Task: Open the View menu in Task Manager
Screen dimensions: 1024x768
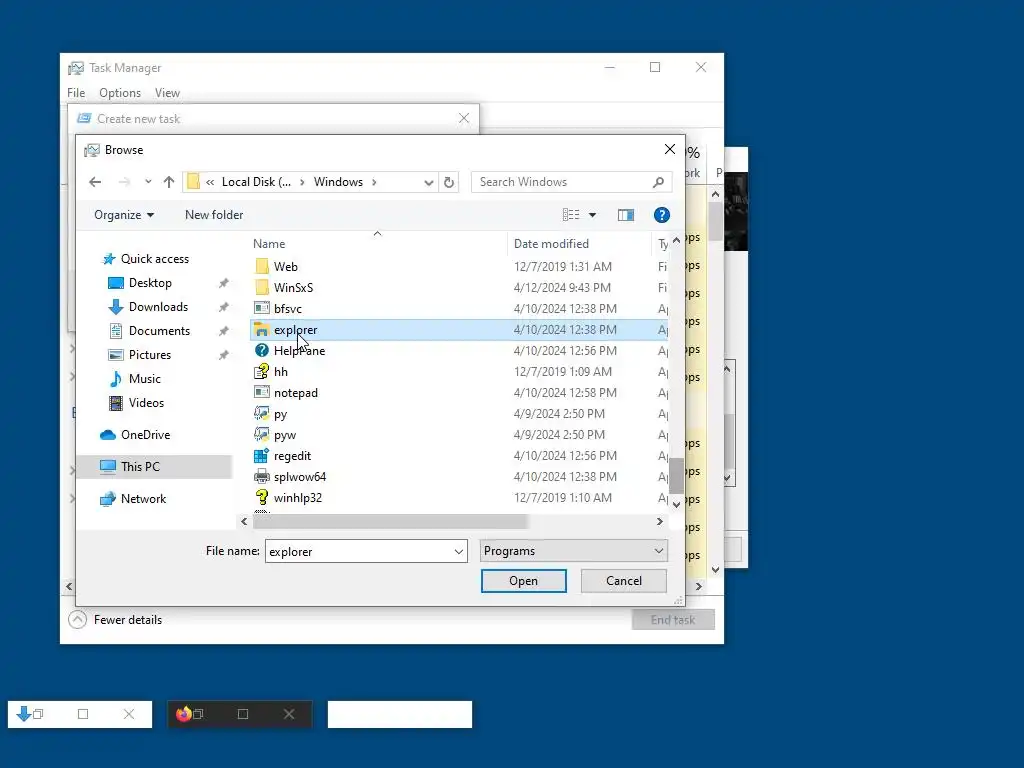Action: pos(167,93)
